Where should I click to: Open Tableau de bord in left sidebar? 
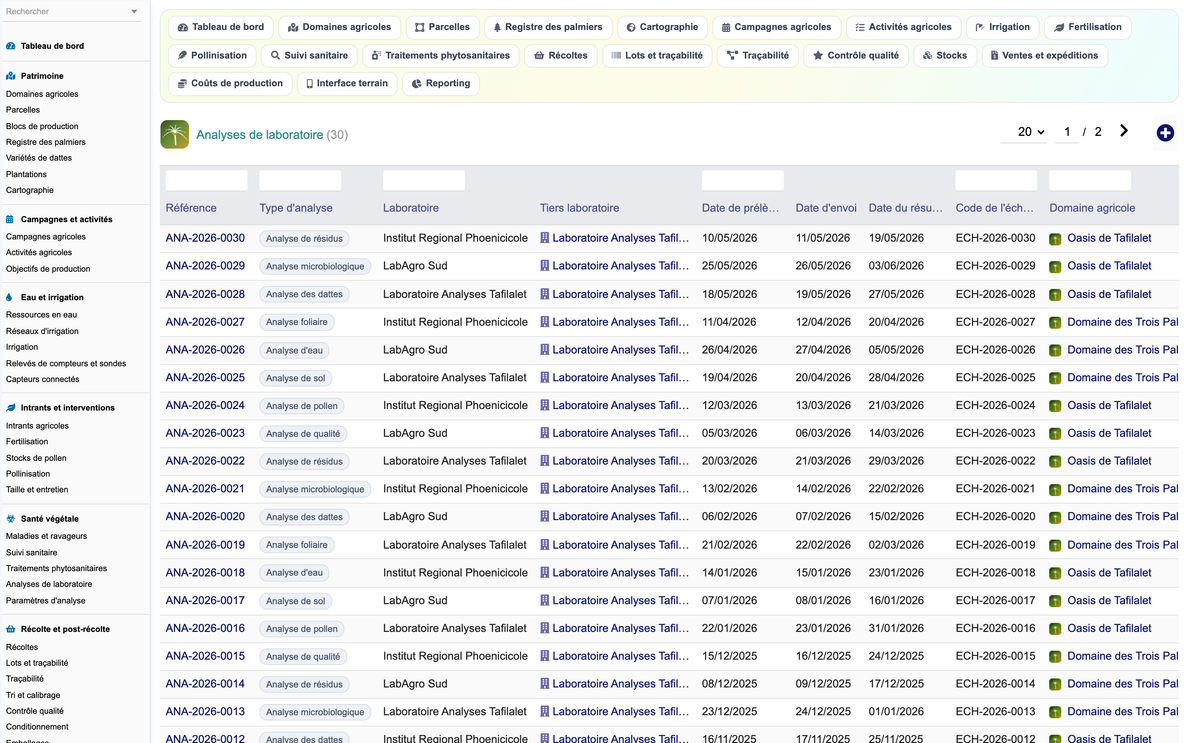click(52, 46)
